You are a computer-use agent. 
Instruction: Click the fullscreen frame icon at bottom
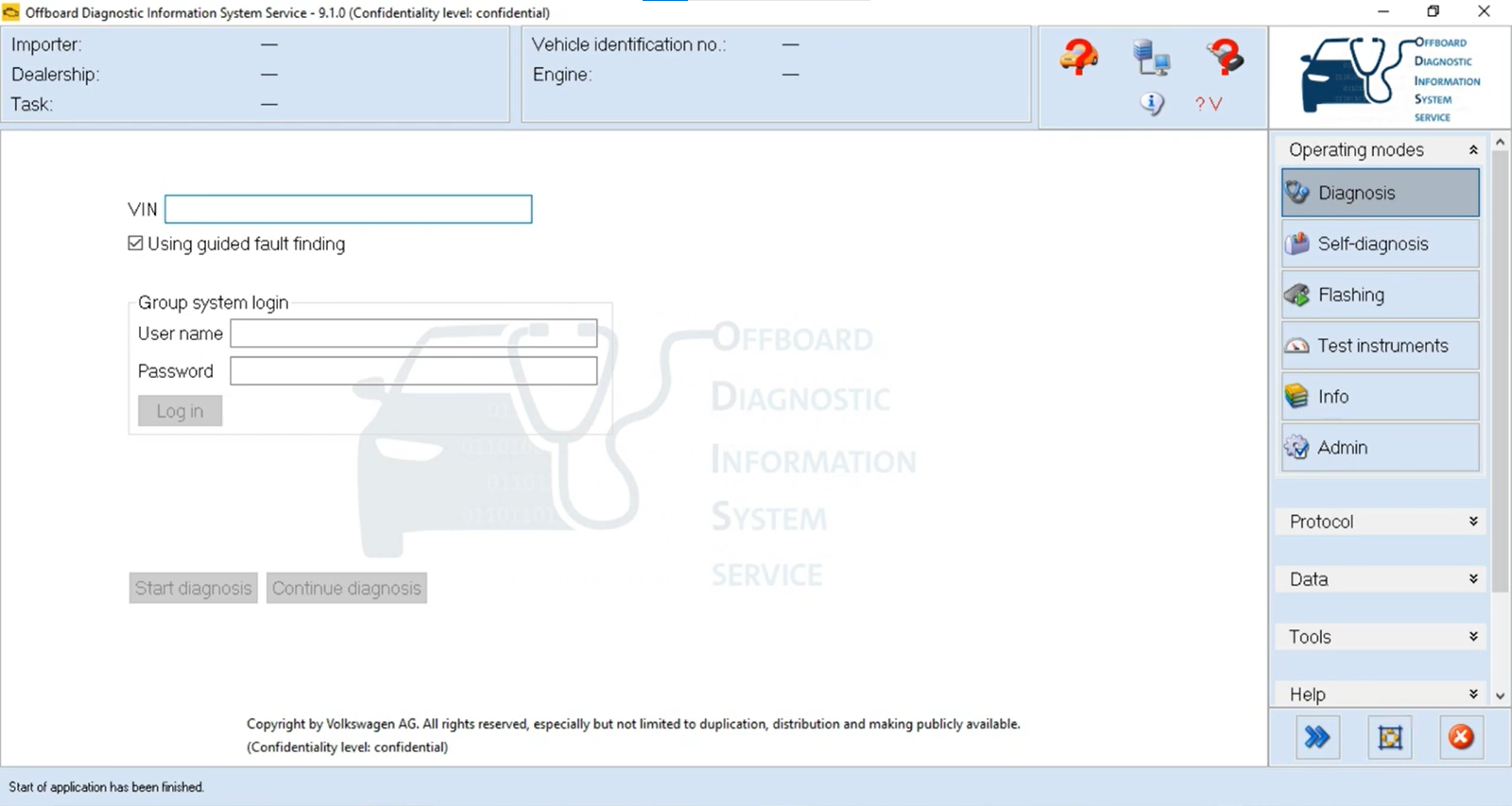1390,737
